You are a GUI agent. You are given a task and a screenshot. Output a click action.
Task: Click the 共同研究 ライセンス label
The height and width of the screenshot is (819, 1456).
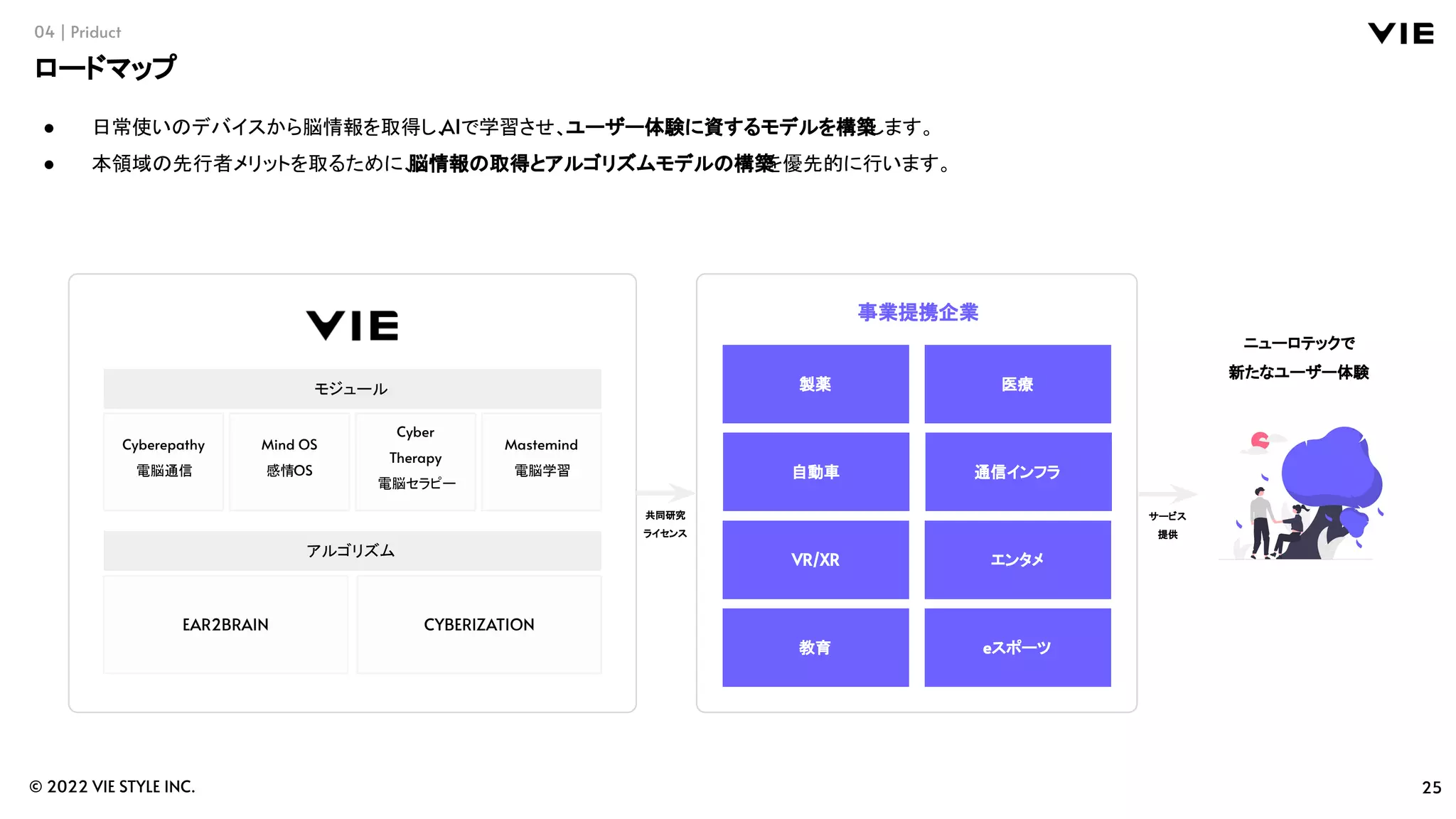point(665,524)
